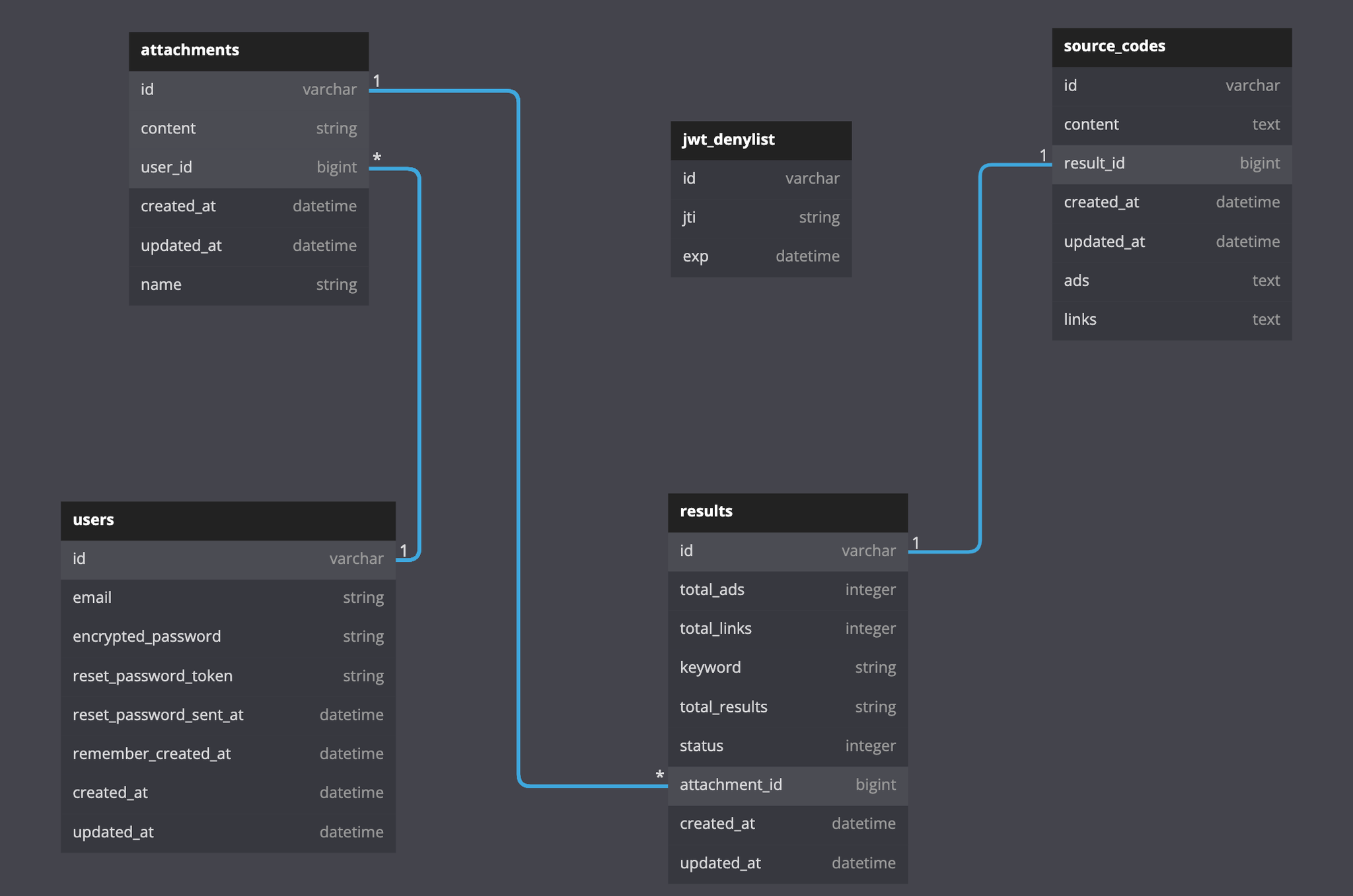Click the keyword field in results
The image size is (1353, 896).
click(787, 668)
